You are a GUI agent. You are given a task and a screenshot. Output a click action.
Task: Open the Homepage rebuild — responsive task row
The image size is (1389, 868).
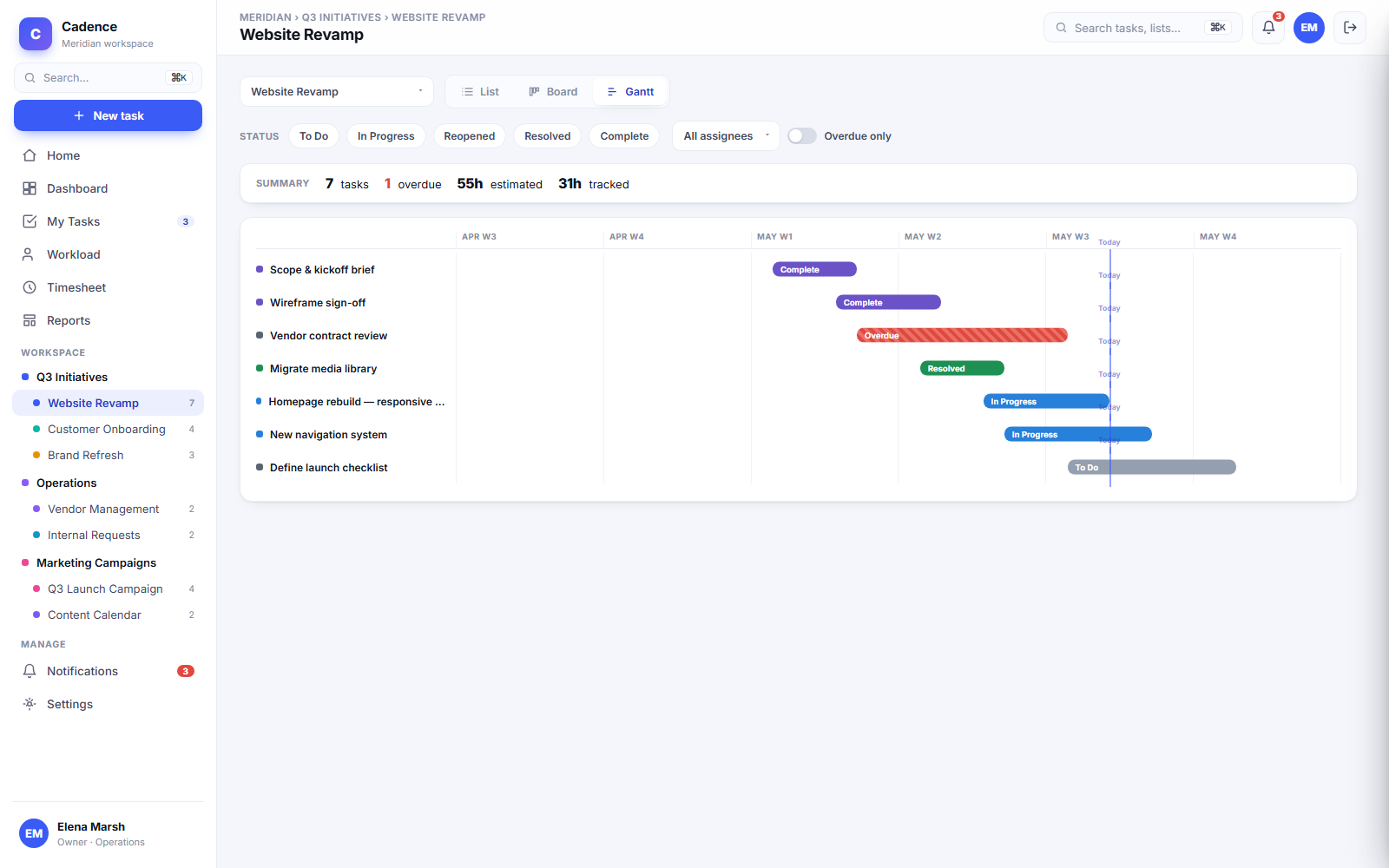click(x=351, y=402)
